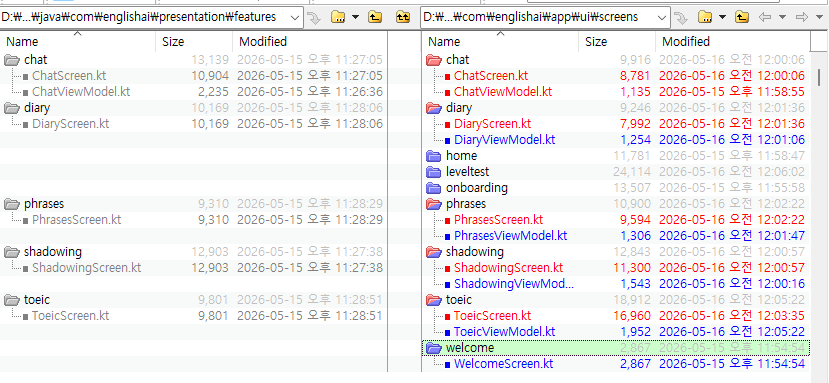
Task: Sort left pane by Modified column
Action: pos(310,41)
